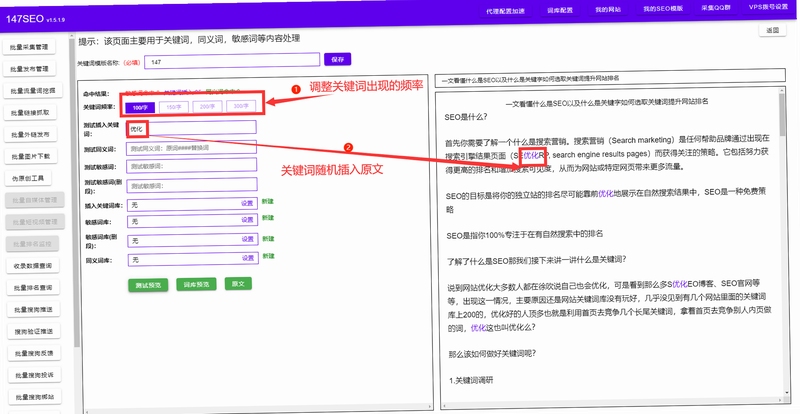Open 收录数据查询 in the sidebar
Screen dimensions: 800x414
click(33, 266)
